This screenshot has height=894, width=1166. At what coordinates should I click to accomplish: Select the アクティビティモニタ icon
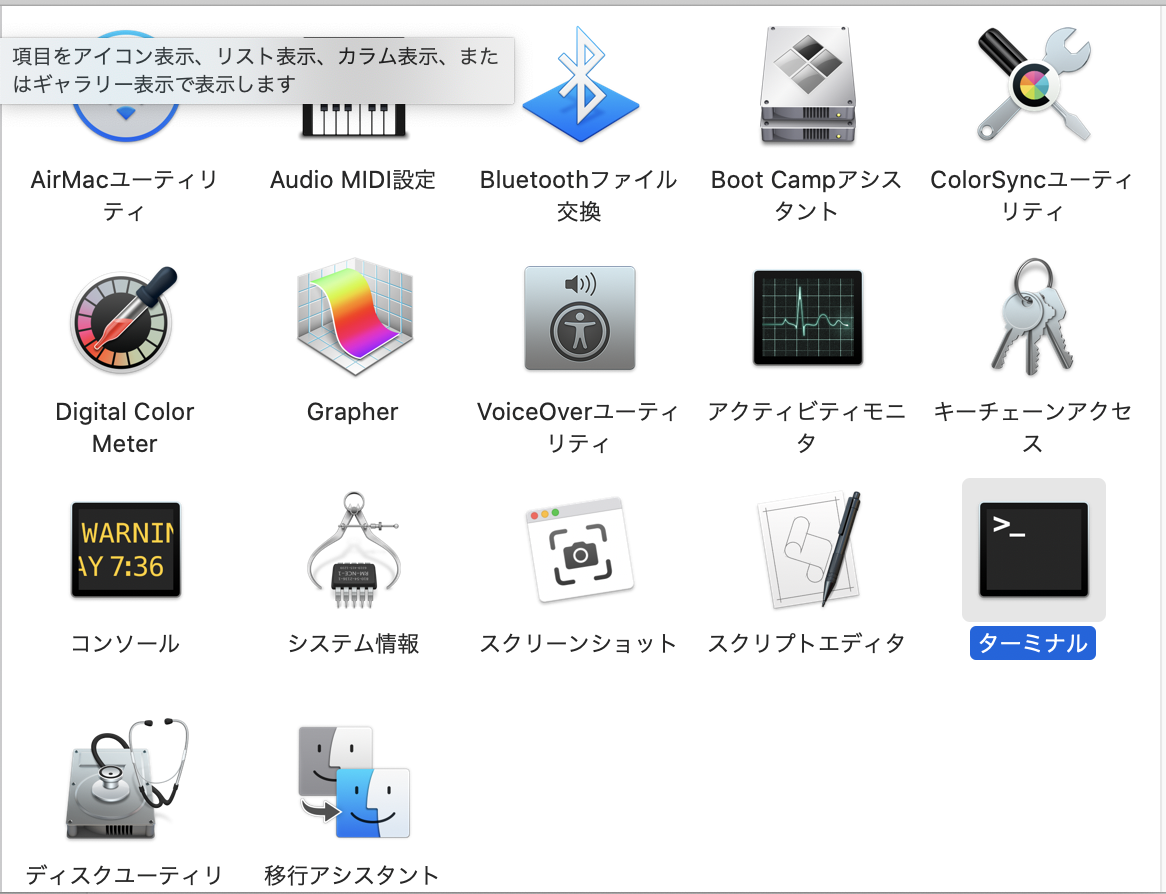point(808,318)
